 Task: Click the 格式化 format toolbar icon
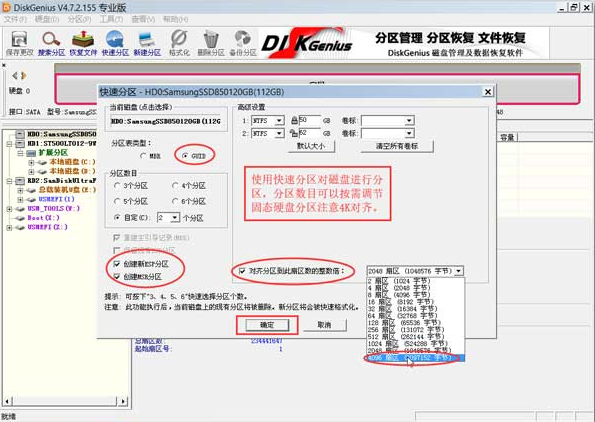coord(179,44)
